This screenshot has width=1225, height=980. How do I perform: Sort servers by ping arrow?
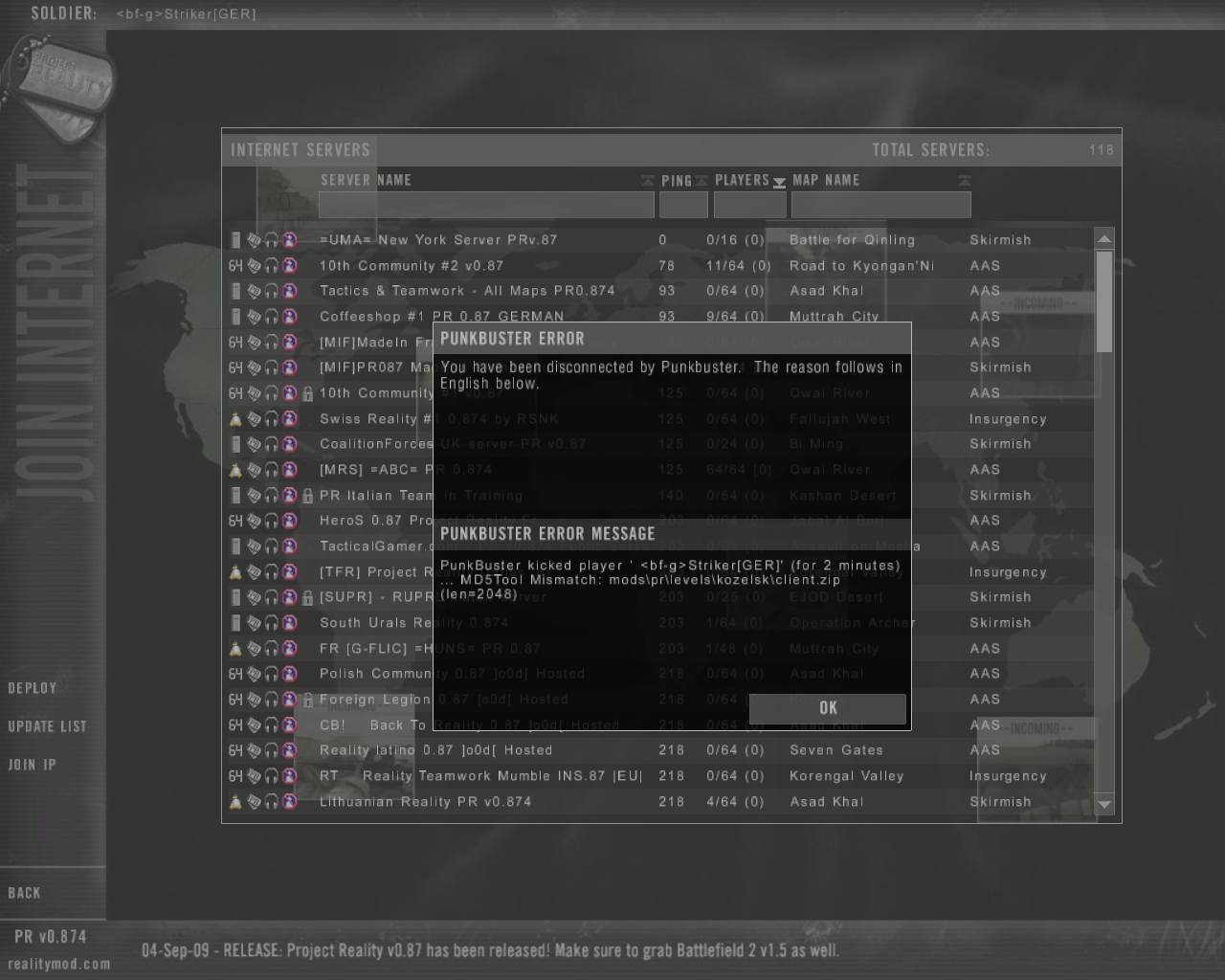702,180
